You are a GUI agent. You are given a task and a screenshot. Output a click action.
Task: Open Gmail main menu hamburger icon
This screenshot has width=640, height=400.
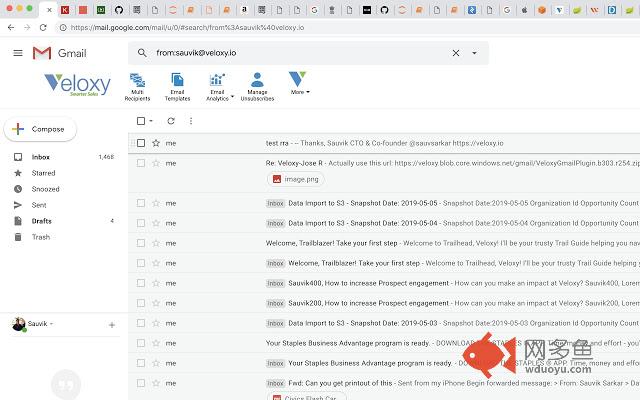[x=17, y=53]
